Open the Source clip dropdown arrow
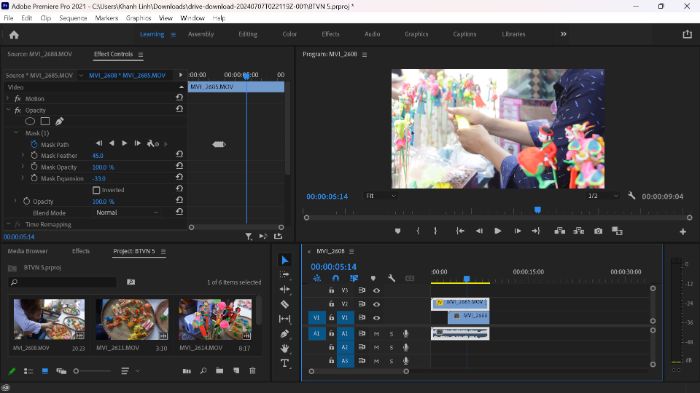Image resolution: width=700 pixels, height=393 pixels. tap(80, 75)
